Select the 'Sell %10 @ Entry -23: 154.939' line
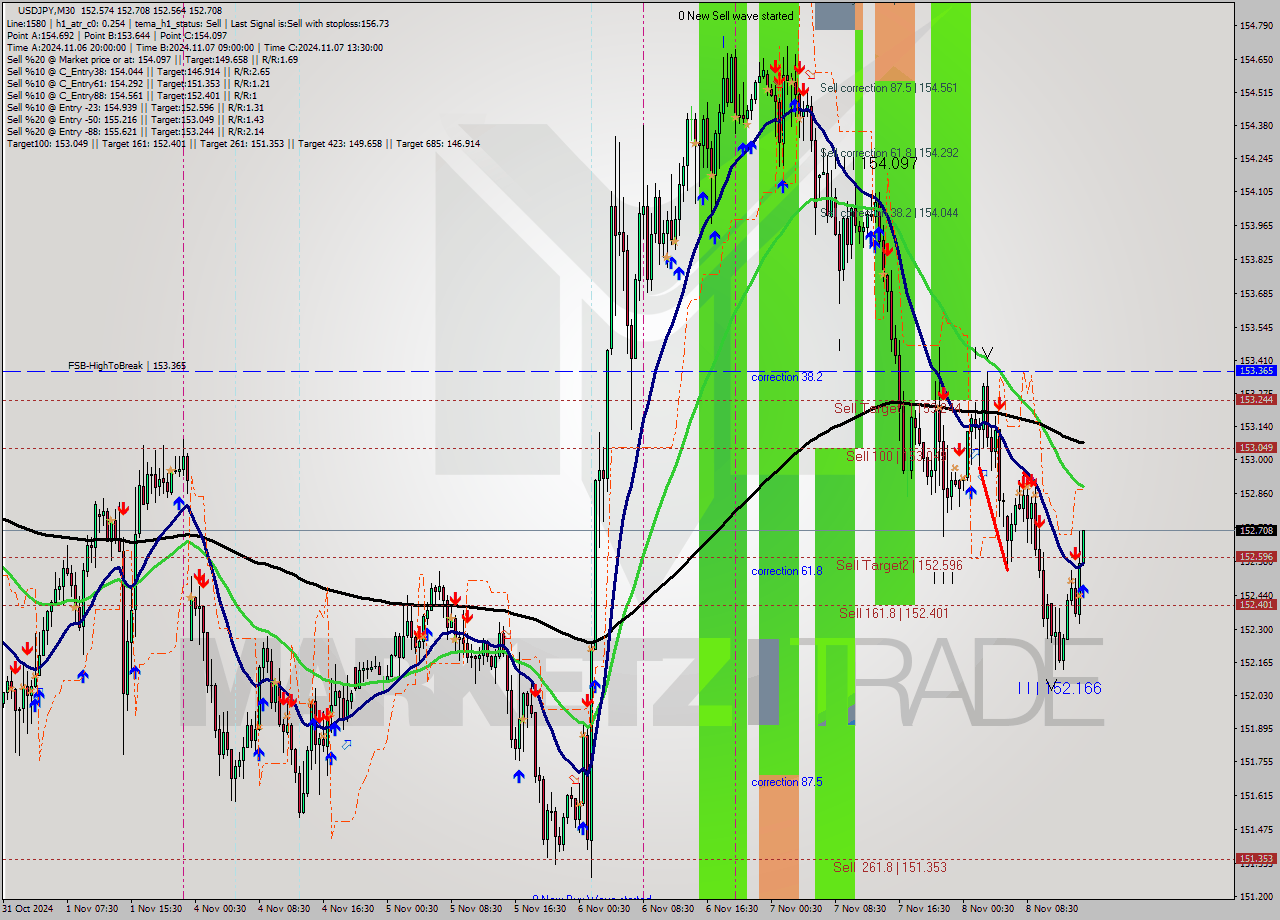 point(135,107)
